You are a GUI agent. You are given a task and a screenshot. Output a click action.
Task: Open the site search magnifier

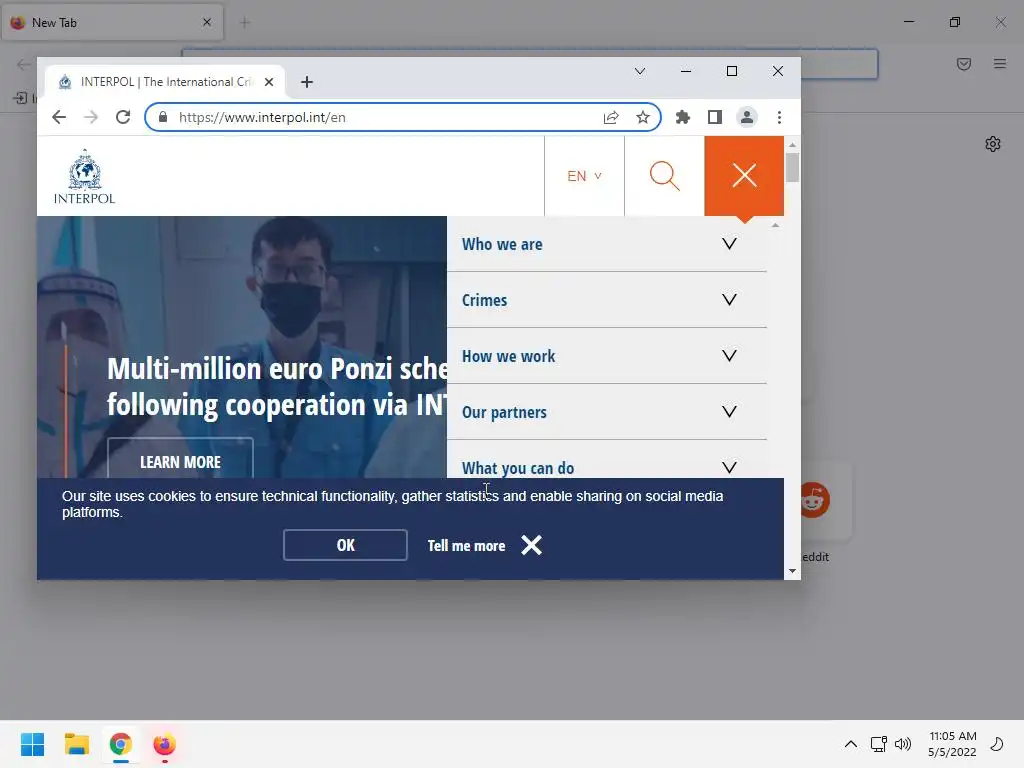(x=664, y=176)
